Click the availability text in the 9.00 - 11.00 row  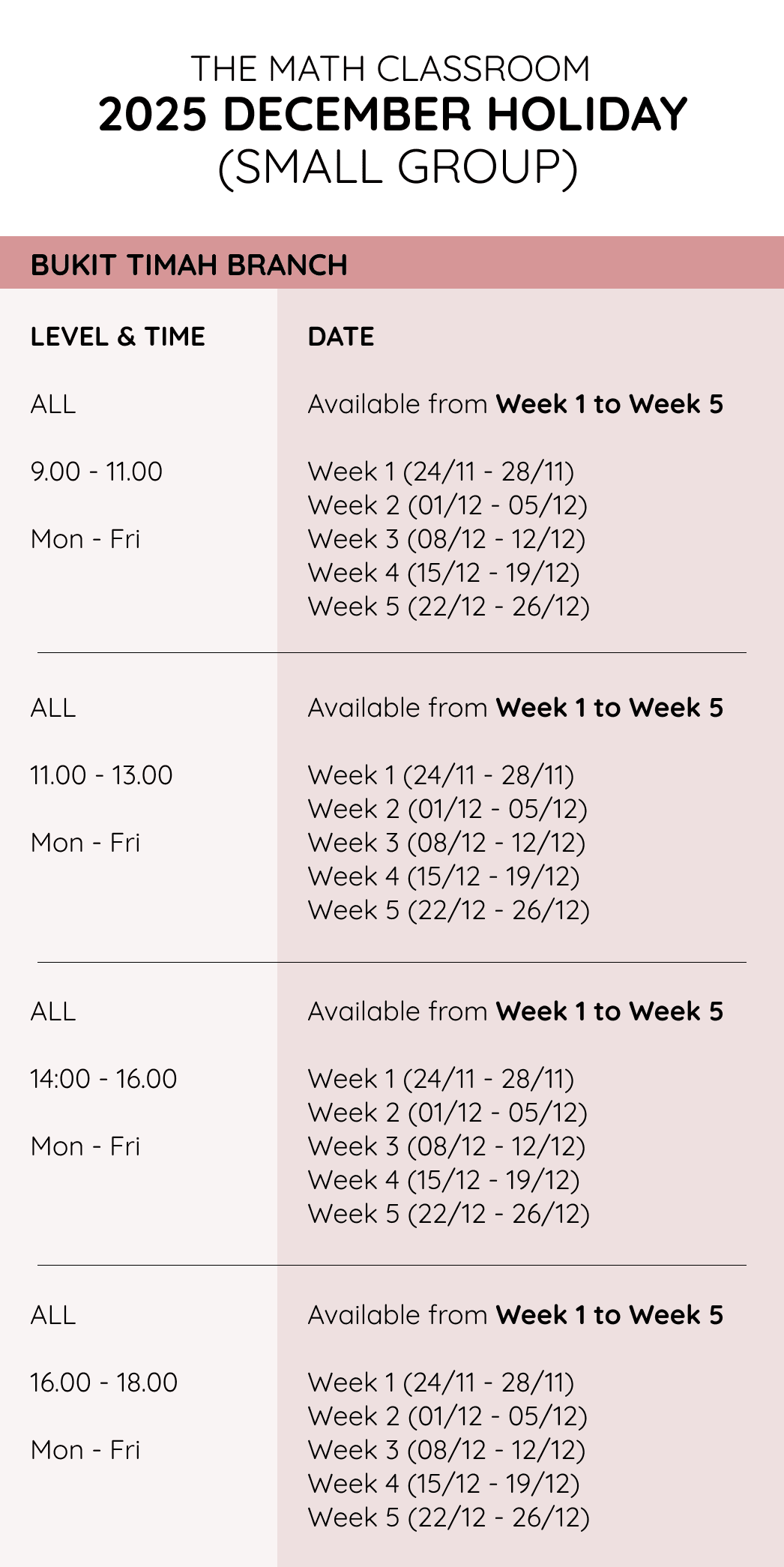pyautogui.click(x=515, y=404)
